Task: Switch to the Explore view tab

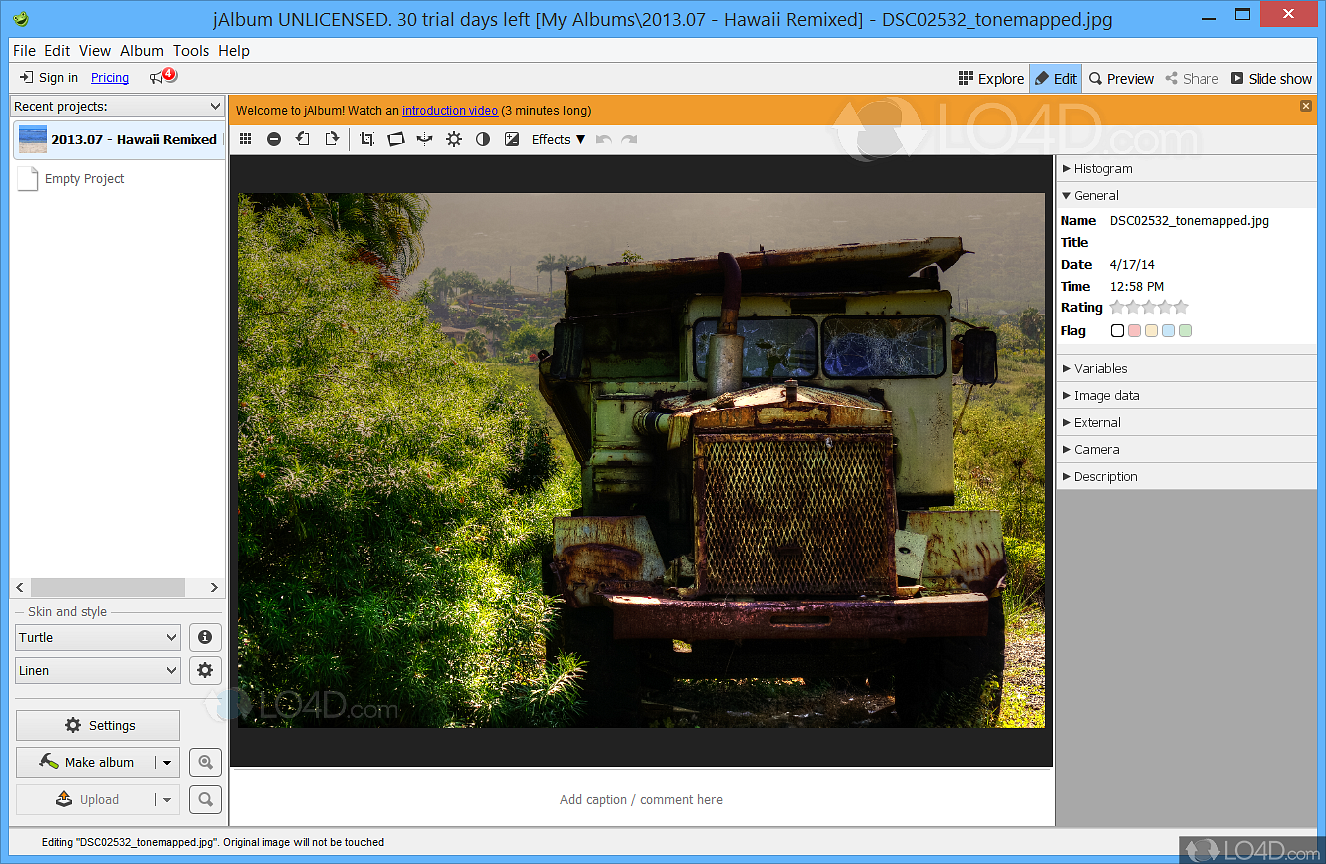Action: click(991, 79)
